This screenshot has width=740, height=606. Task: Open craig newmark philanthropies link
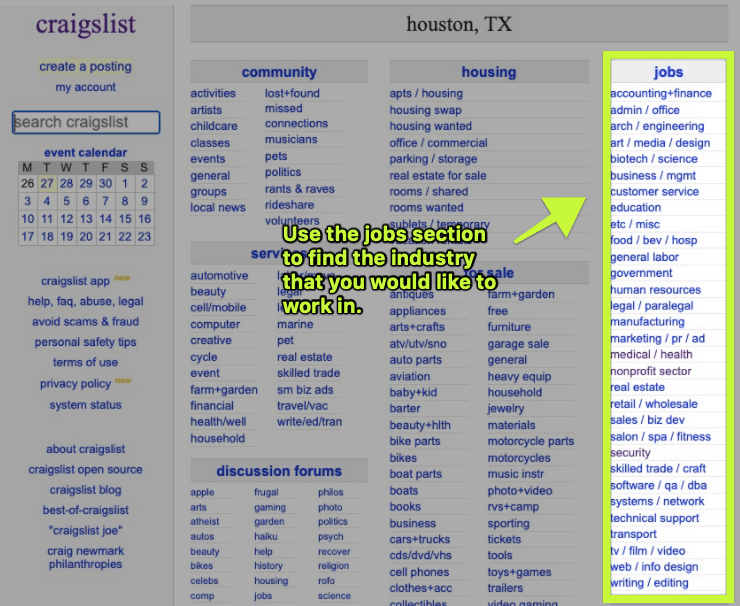pyautogui.click(x=85, y=557)
